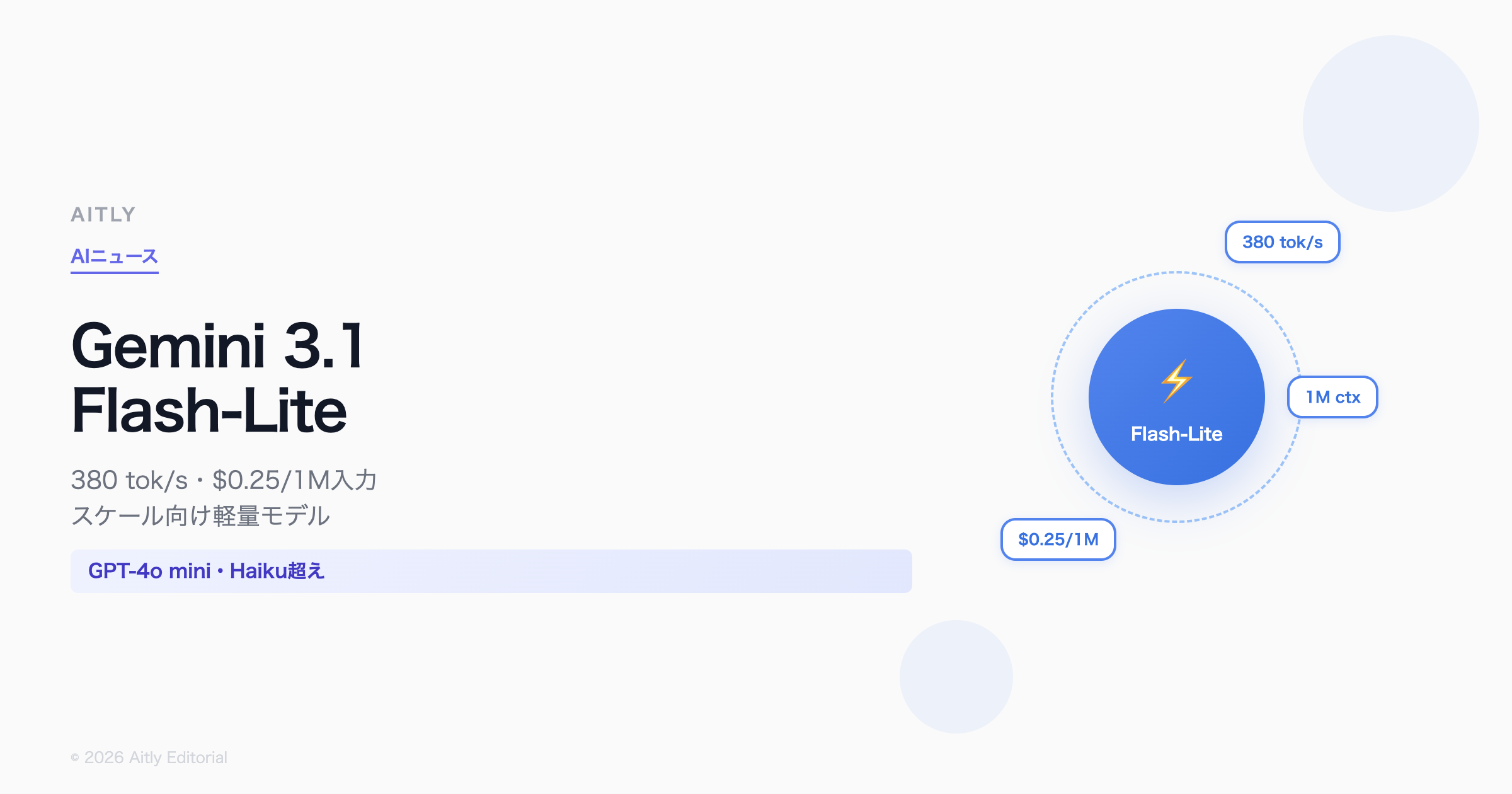Click the lightning bolt icon
Image resolution: width=1512 pixels, height=794 pixels.
[1176, 380]
